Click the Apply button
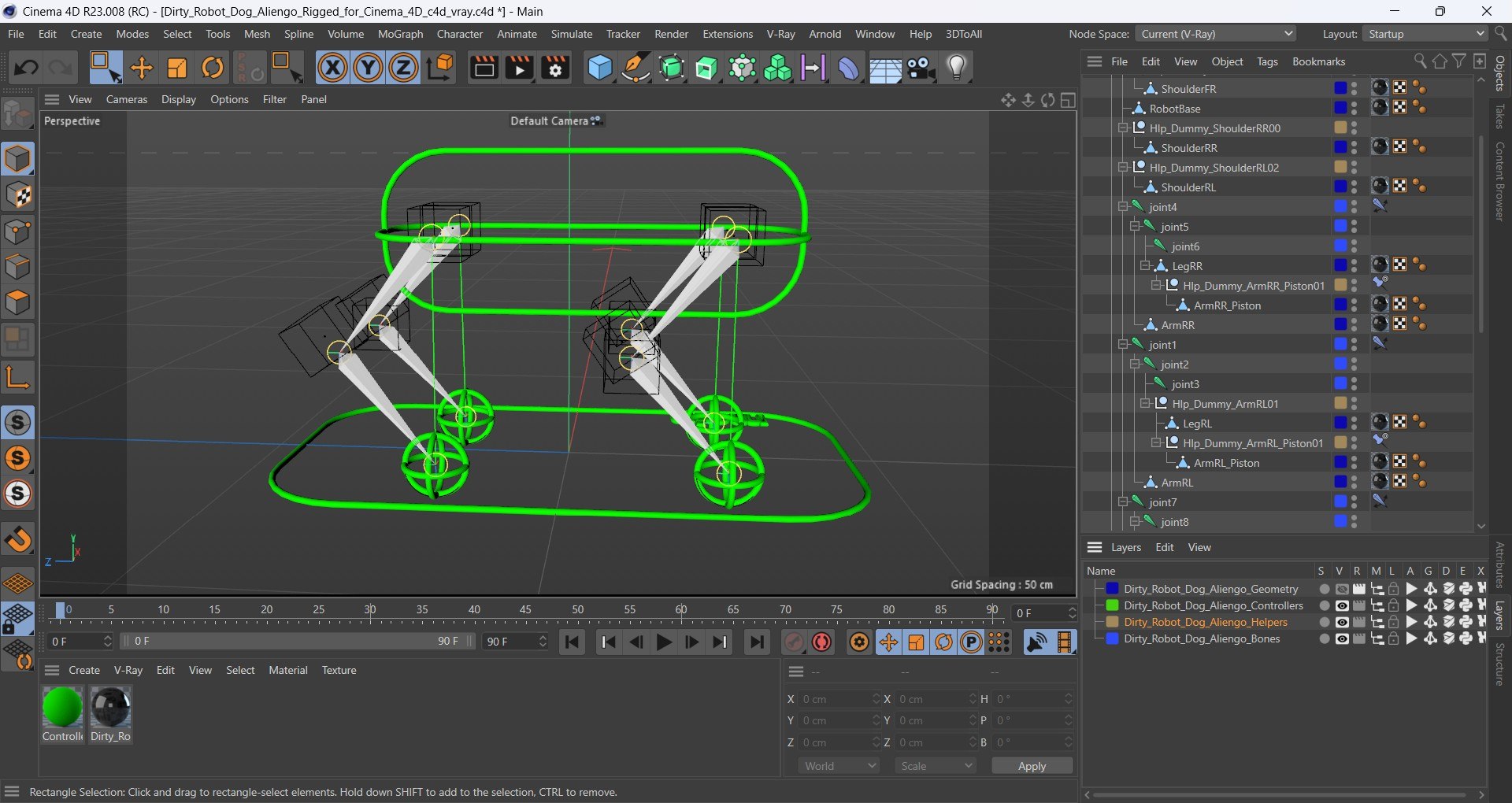This screenshot has width=1512, height=803. 1032,766
